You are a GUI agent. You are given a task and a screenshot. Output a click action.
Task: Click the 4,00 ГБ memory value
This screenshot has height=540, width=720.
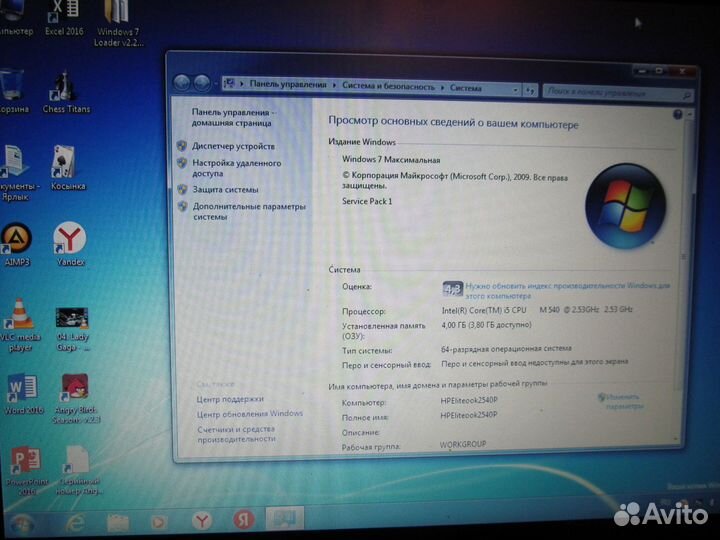click(486, 325)
